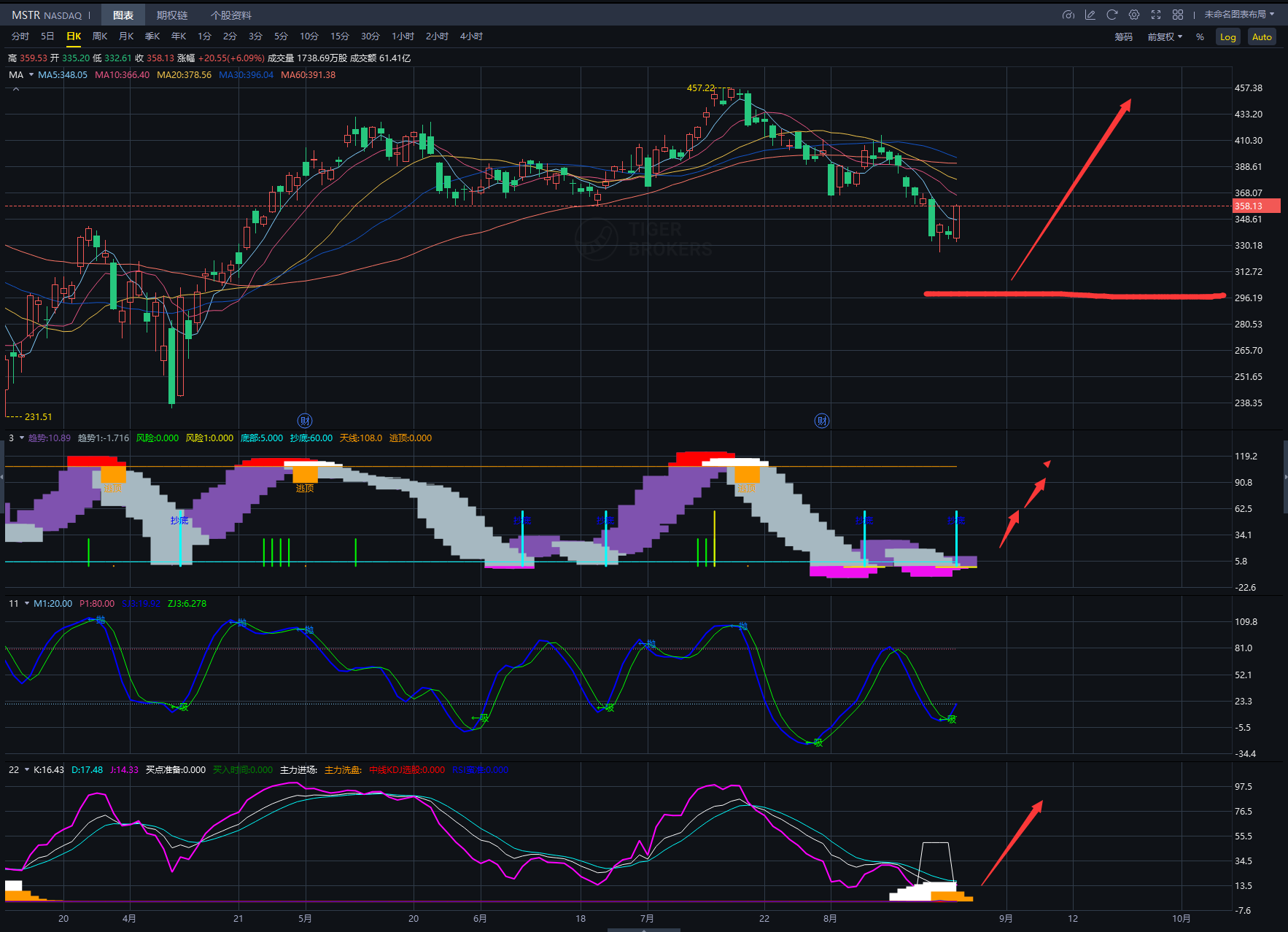
Task: Open the 前复权 price adjustment dropdown
Action: pyautogui.click(x=1165, y=37)
